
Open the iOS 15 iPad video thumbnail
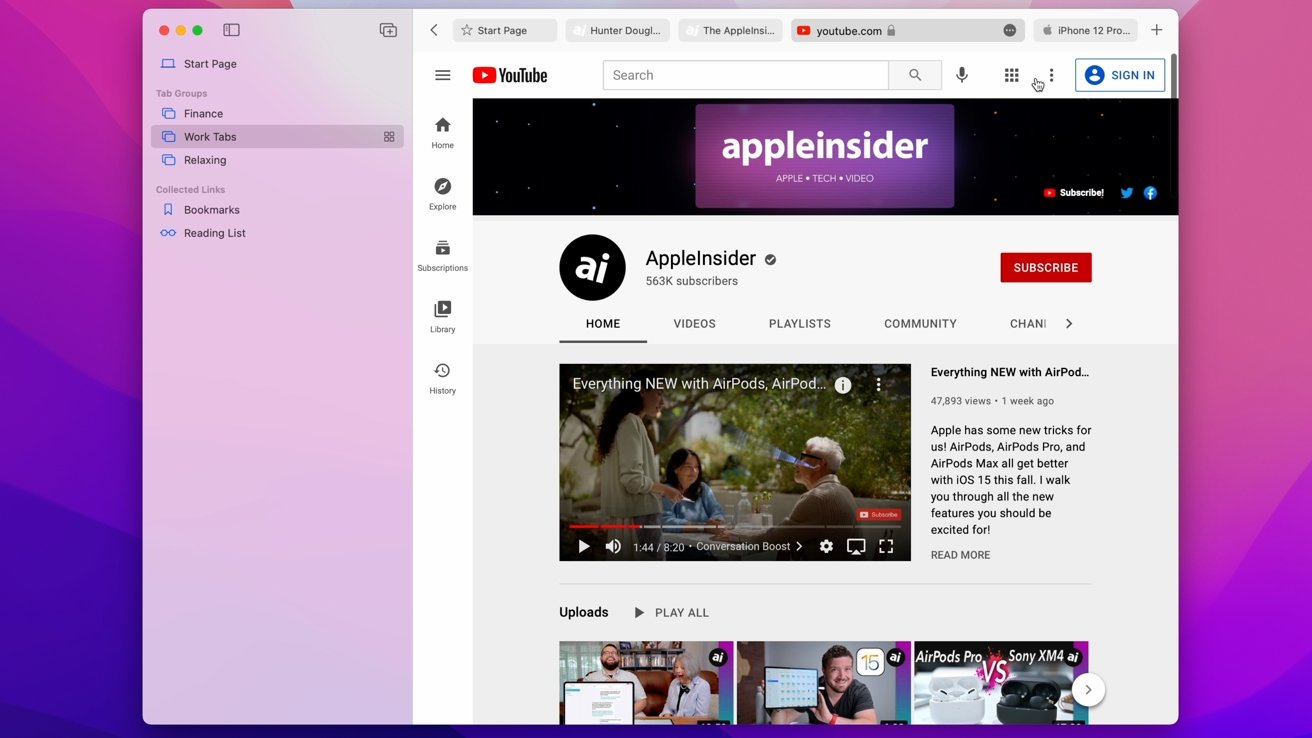point(824,683)
